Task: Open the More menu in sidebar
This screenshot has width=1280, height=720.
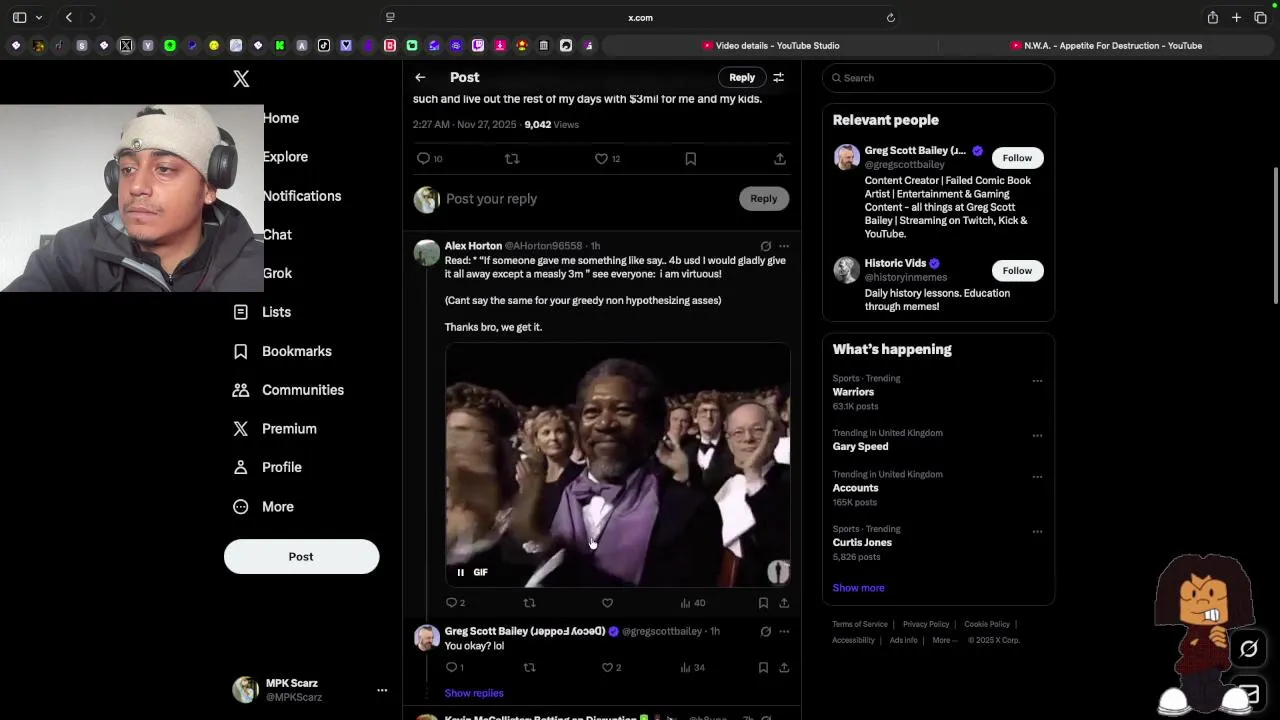Action: [263, 507]
